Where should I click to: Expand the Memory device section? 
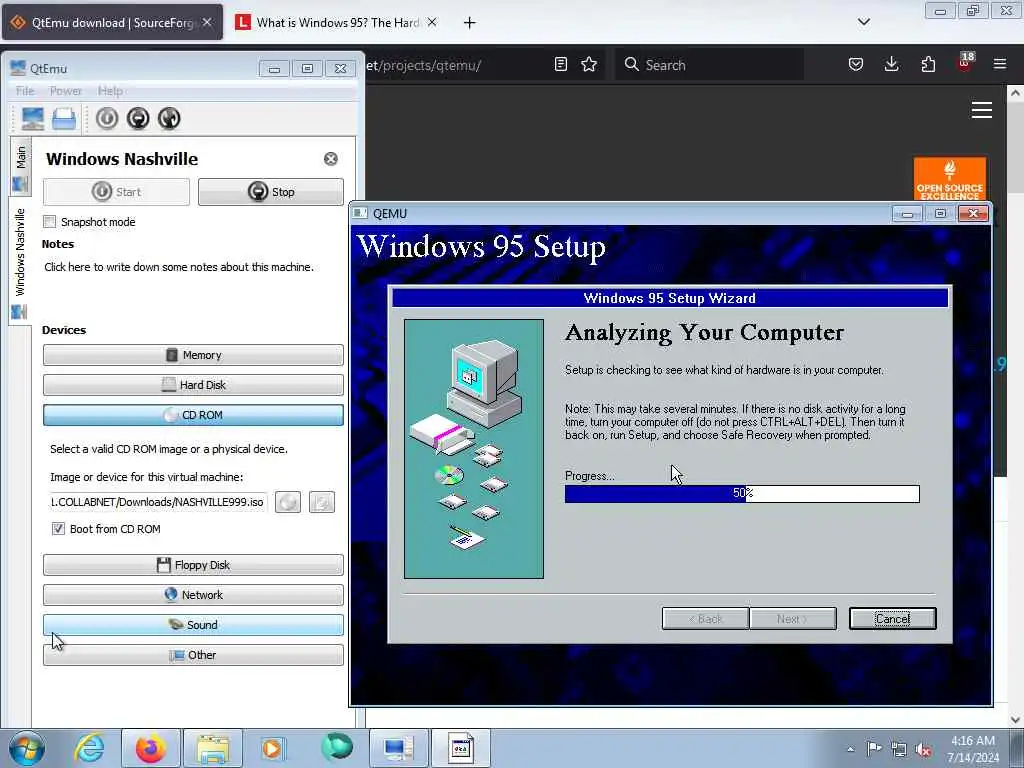[193, 355]
